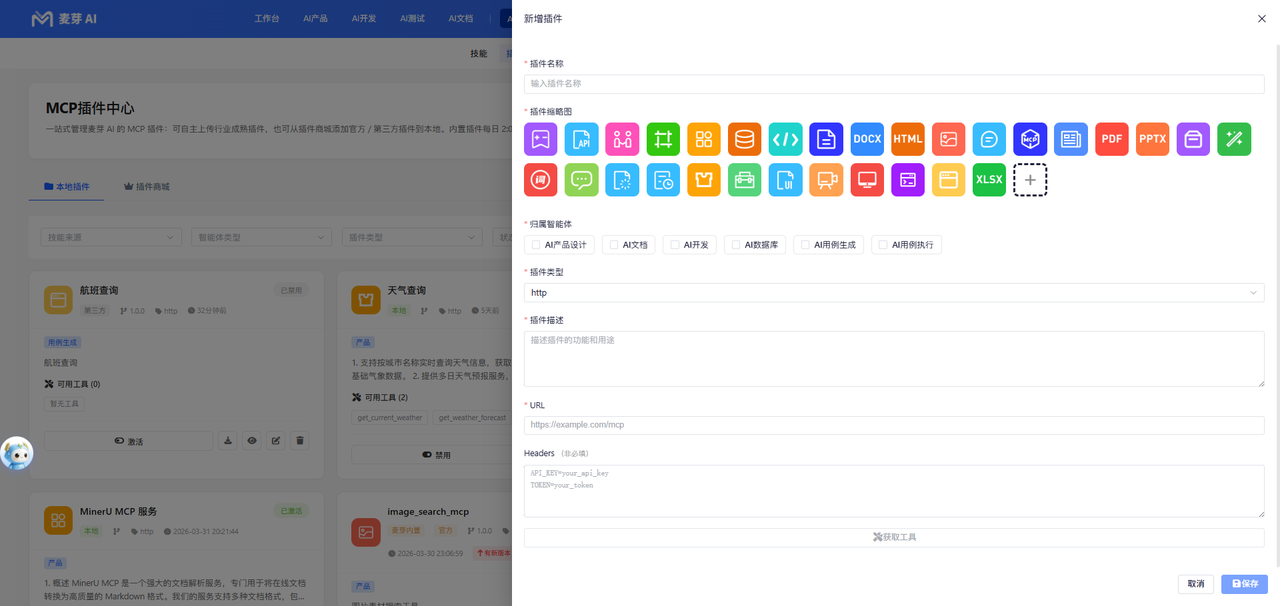The width and height of the screenshot is (1280, 606).
Task: Select the green crop frame thumbnail icon
Action: click(663, 139)
